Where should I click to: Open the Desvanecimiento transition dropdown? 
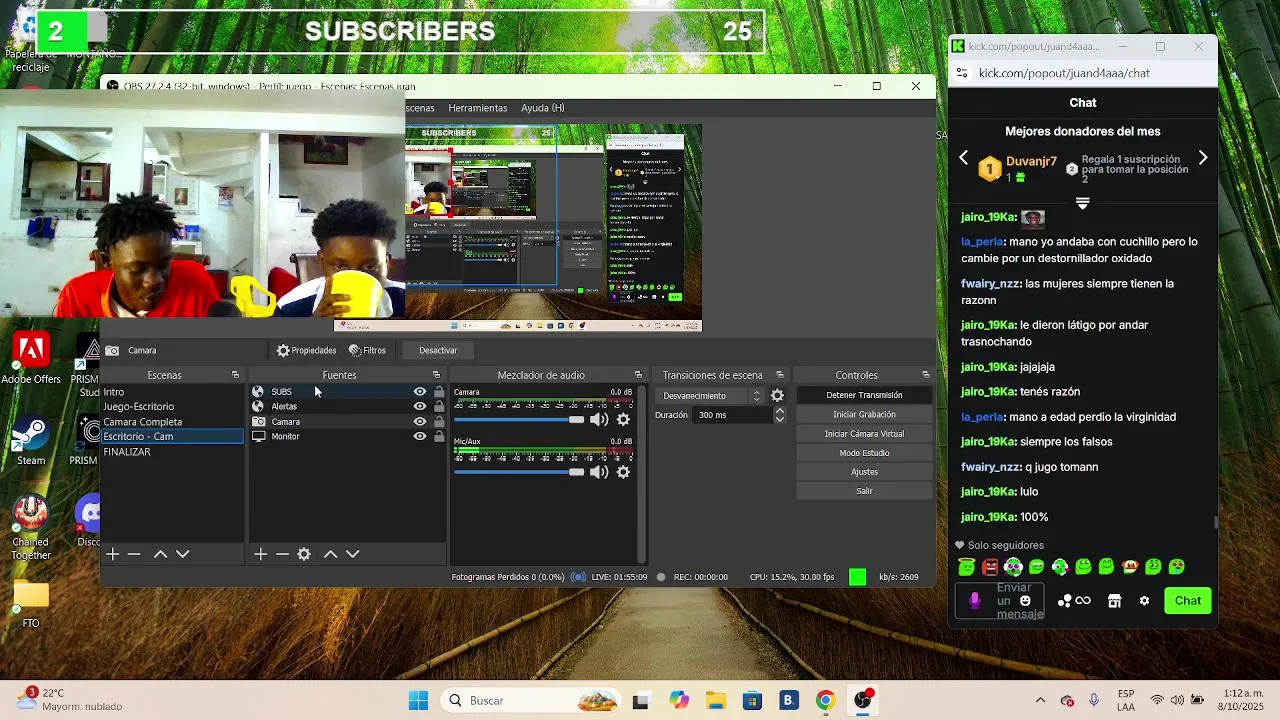point(710,396)
